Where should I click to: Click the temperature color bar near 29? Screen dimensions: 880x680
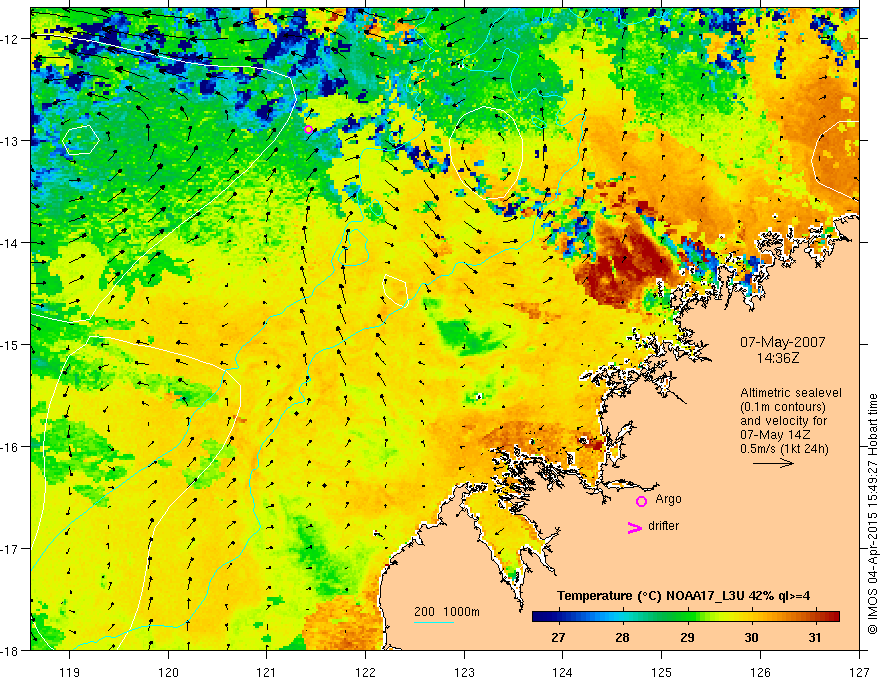click(x=687, y=617)
